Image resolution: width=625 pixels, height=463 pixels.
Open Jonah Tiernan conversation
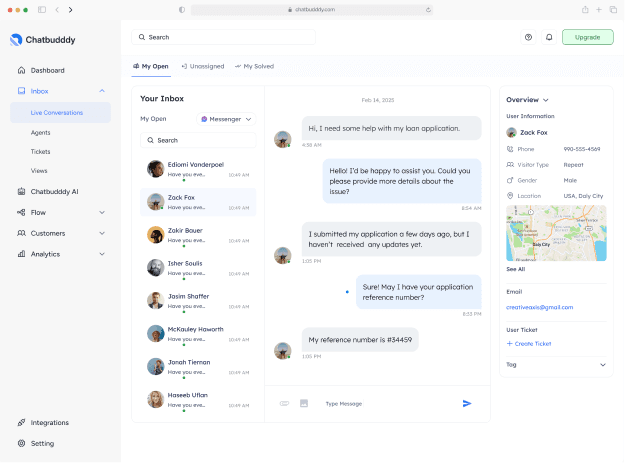click(x=198, y=367)
